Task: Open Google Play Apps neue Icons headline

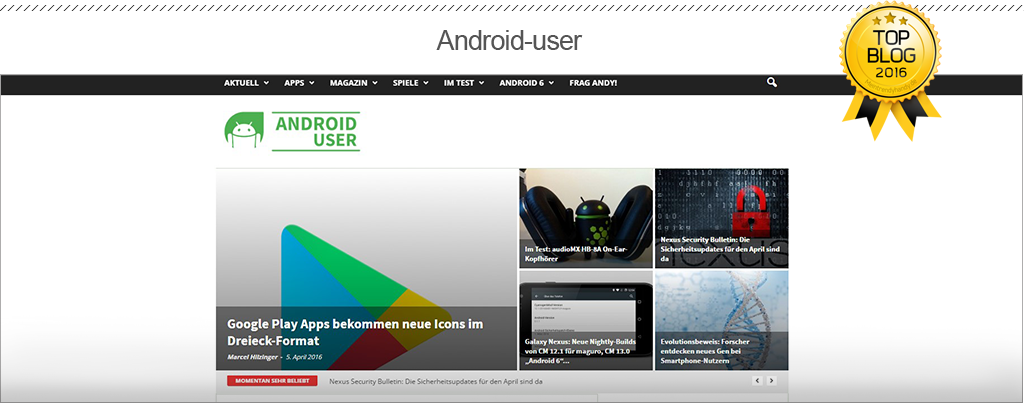Action: (355, 332)
